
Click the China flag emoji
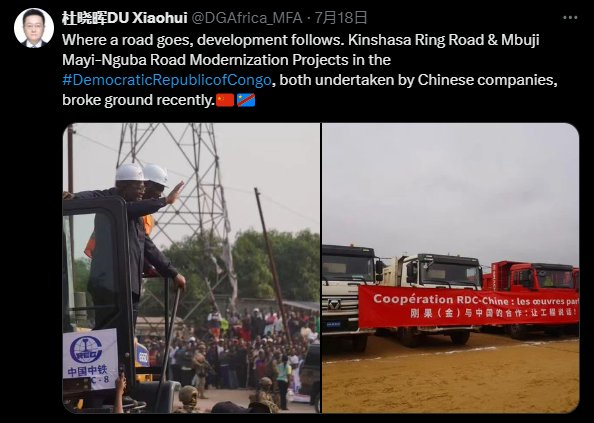point(225,100)
